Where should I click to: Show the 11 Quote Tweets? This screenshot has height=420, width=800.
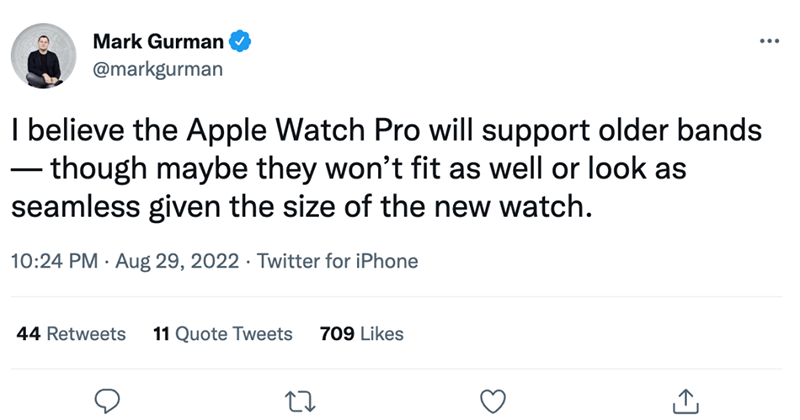(224, 333)
